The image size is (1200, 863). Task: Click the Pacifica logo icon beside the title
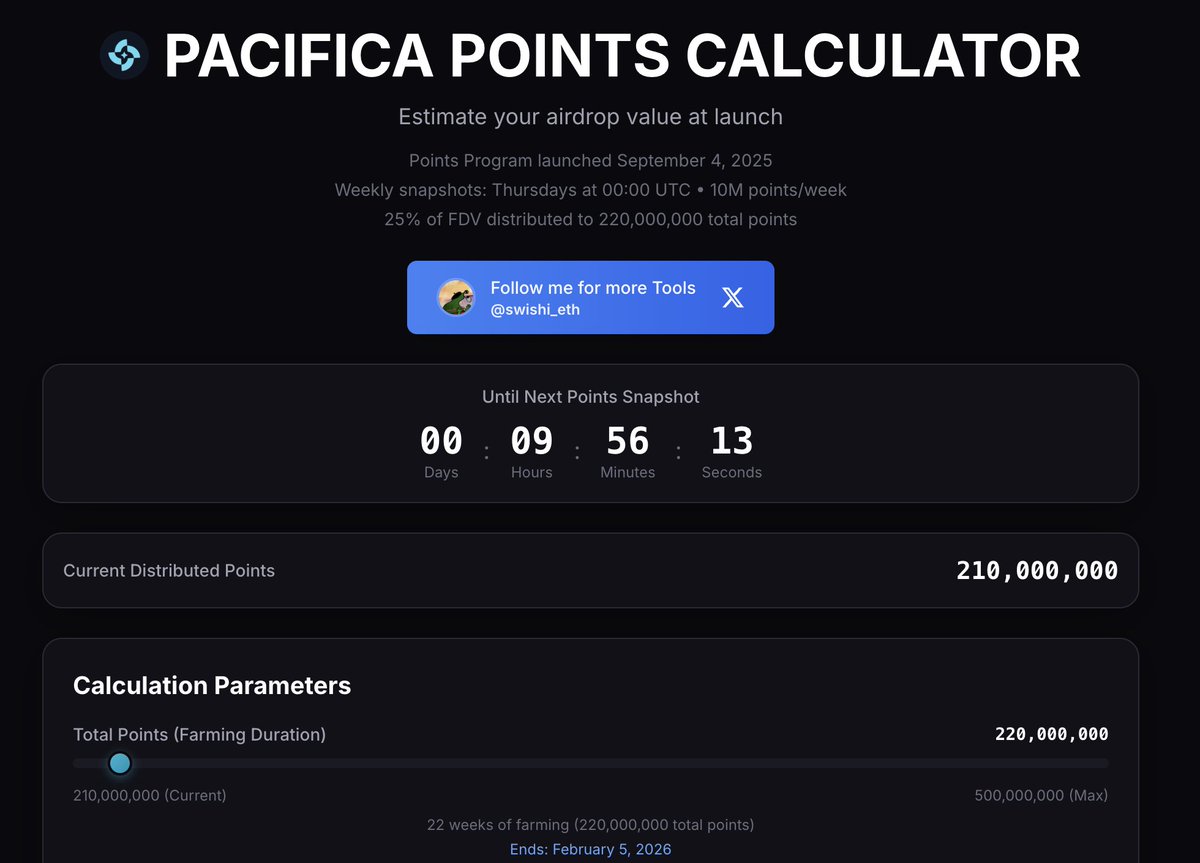coord(124,55)
